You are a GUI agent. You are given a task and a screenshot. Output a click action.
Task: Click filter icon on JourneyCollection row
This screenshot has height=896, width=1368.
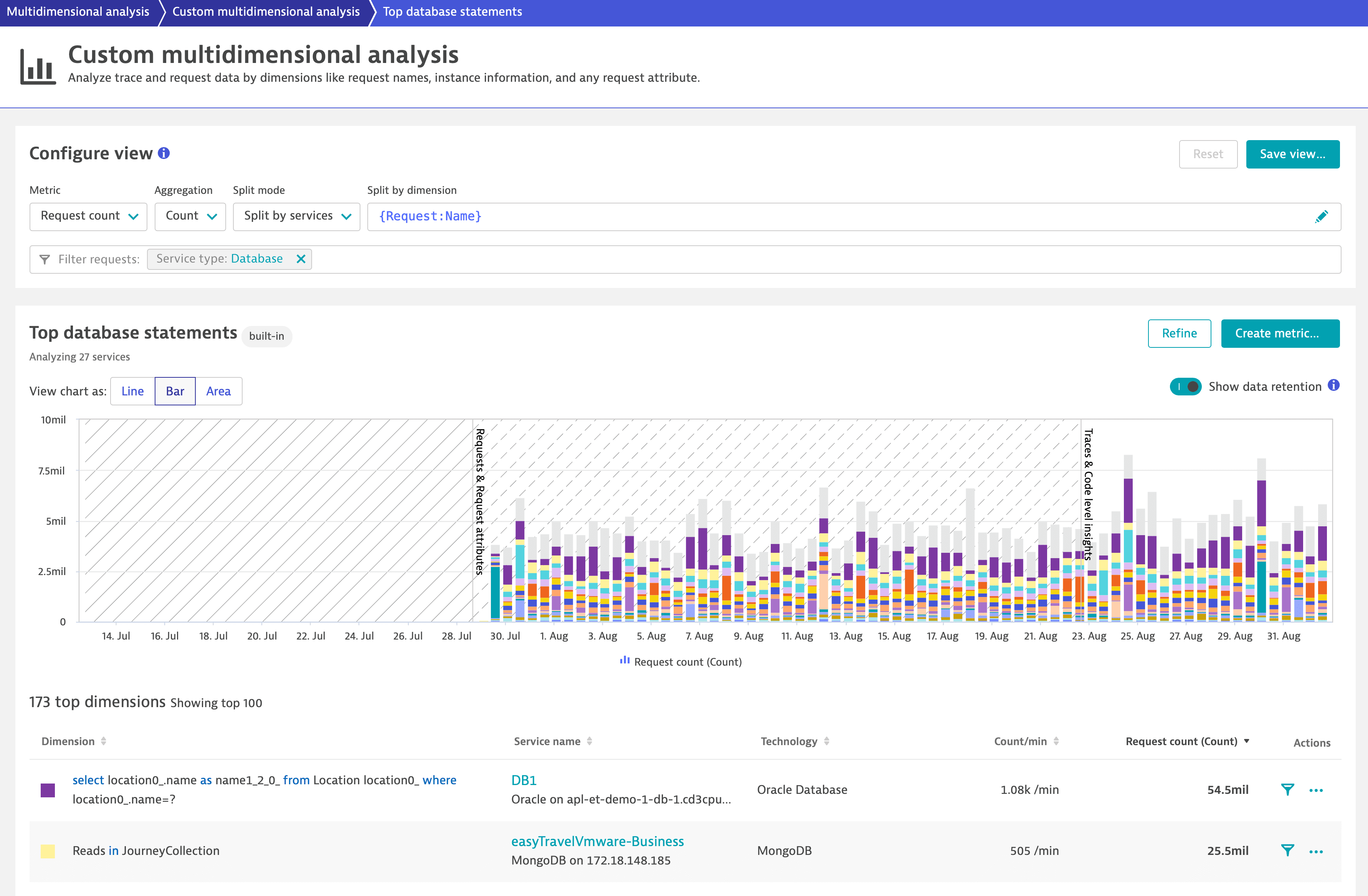[1287, 850]
